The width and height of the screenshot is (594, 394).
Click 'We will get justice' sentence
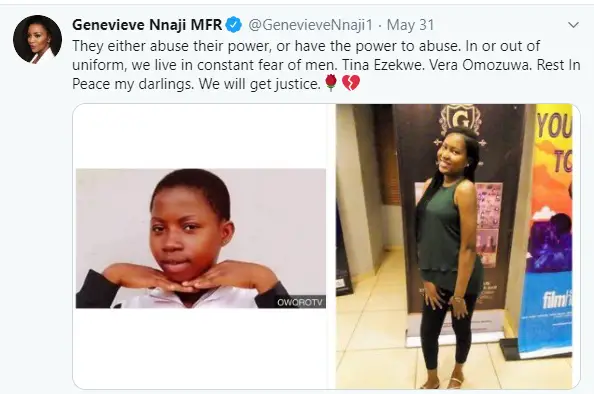click(x=259, y=84)
